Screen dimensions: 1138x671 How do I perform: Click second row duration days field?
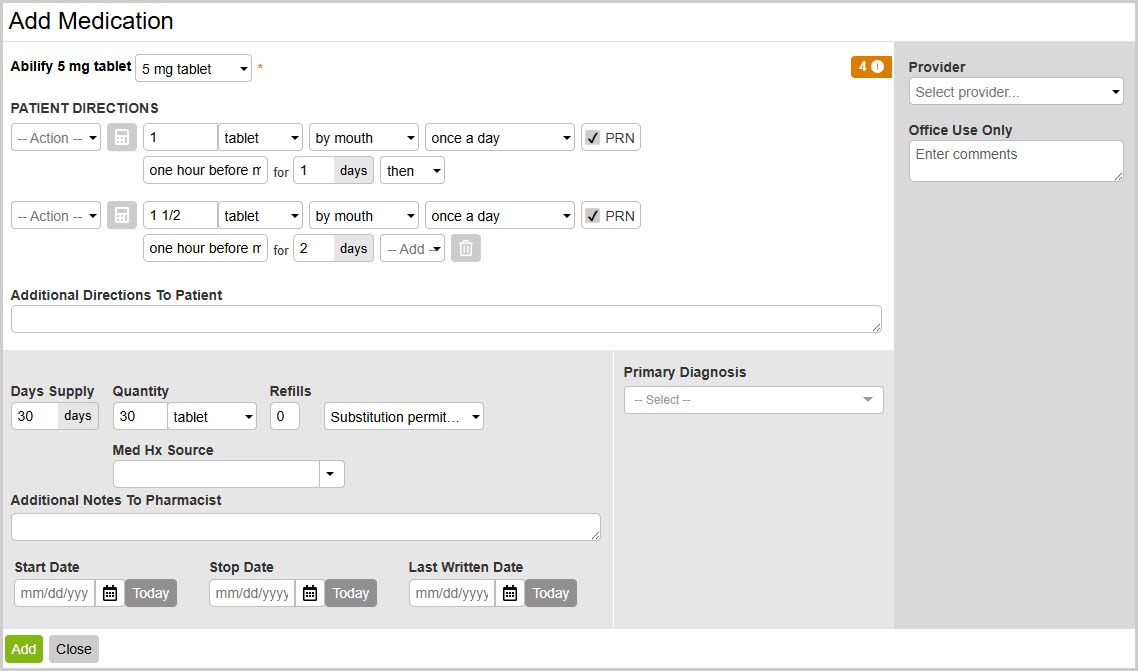pos(314,248)
